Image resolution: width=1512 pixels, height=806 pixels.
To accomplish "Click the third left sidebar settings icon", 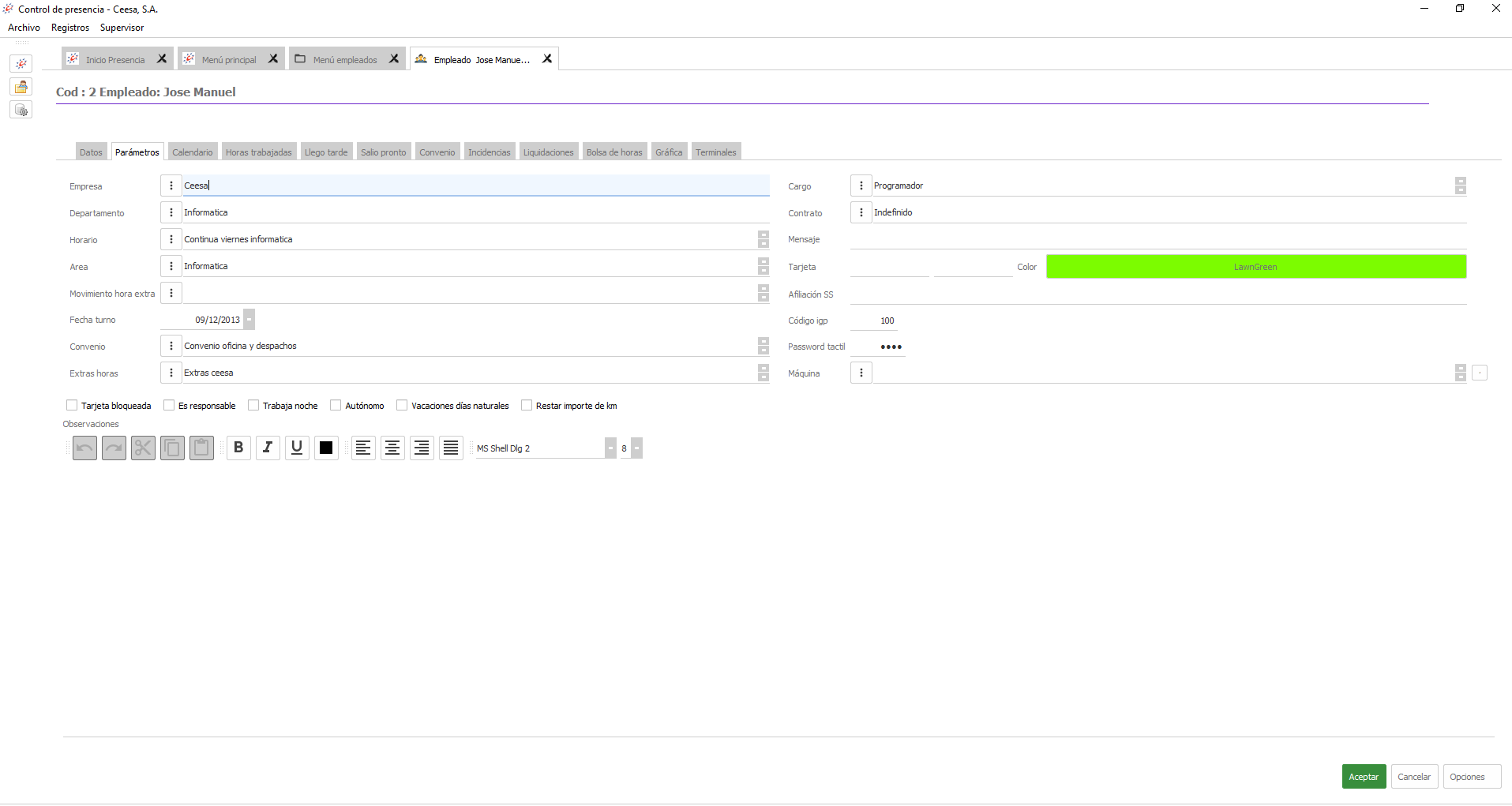I will tap(21, 110).
